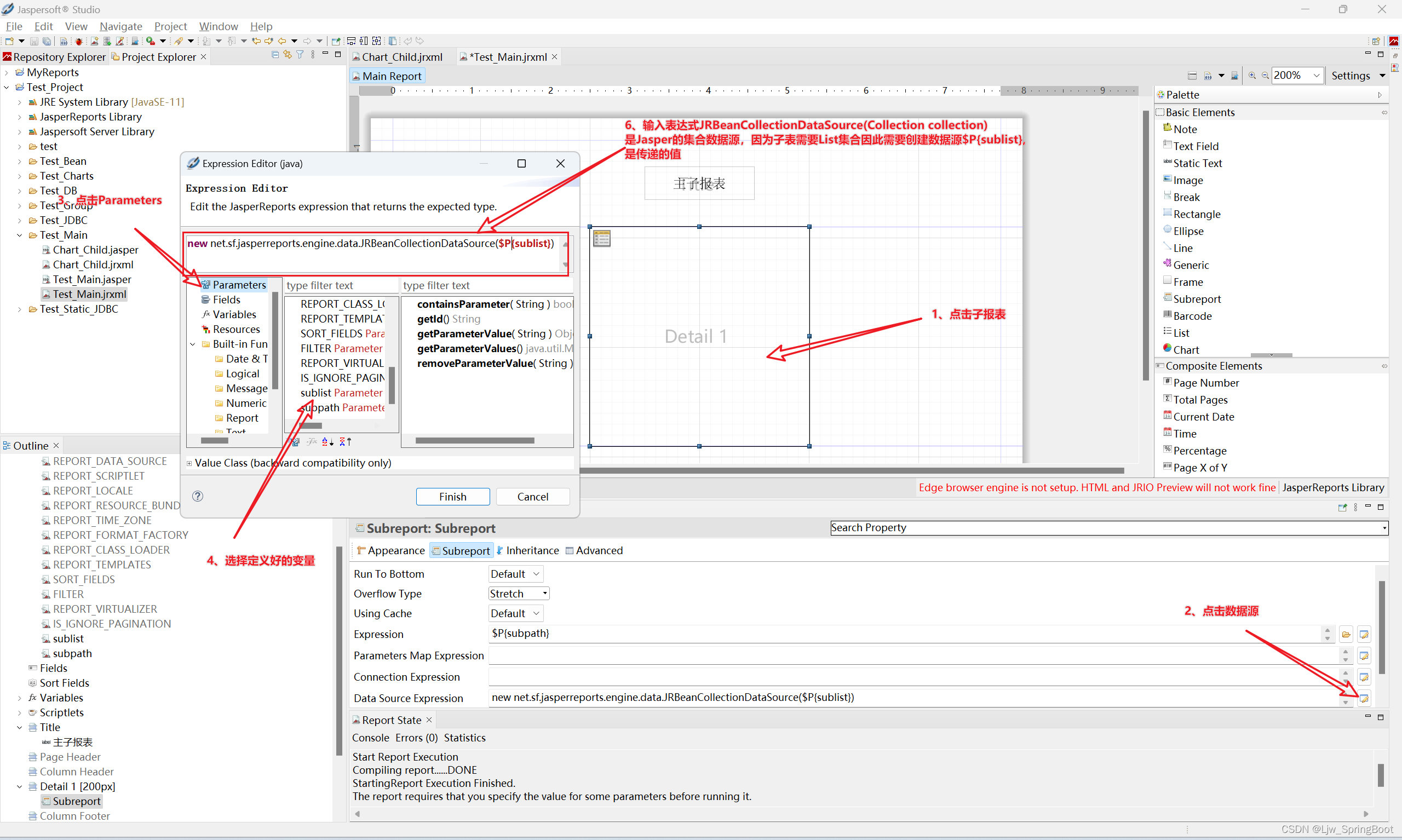
Task: Click Cancel in the Expression Editor
Action: pos(533,497)
